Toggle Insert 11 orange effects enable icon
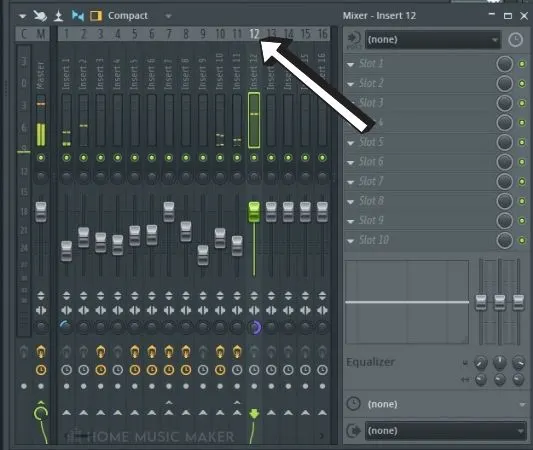533x450 pixels. click(x=237, y=352)
